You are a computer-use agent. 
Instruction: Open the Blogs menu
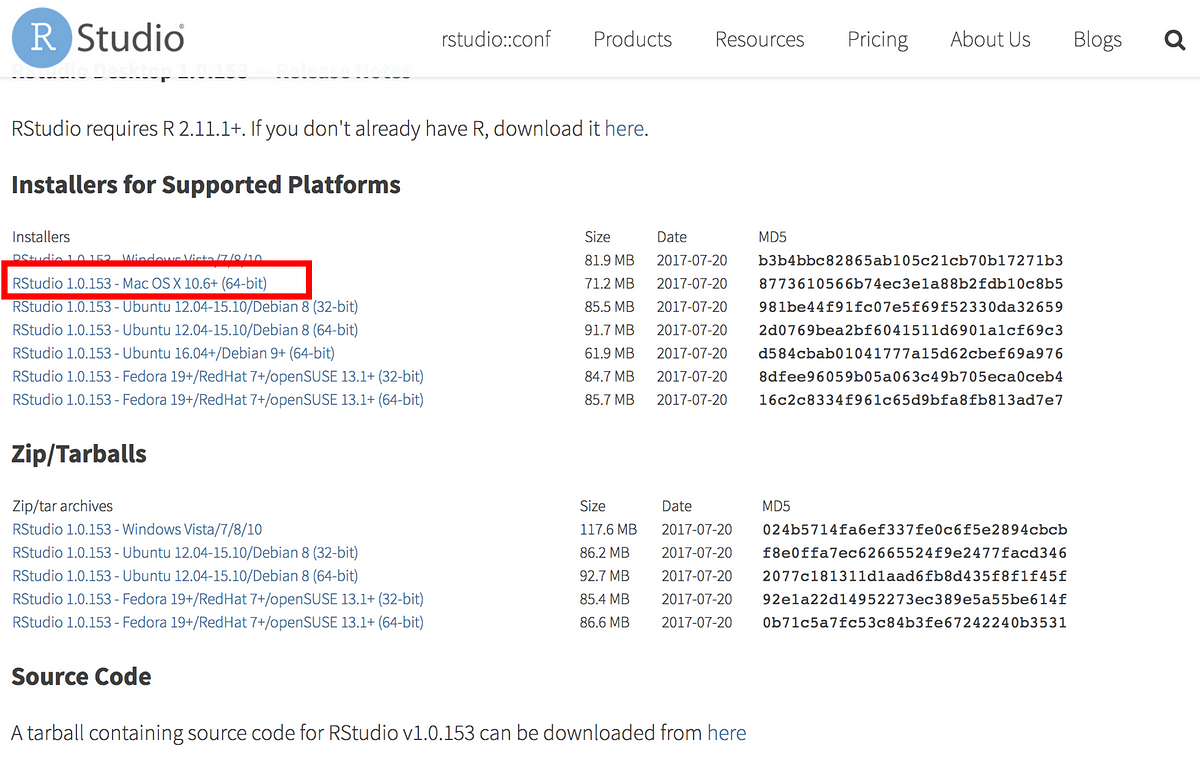click(x=1097, y=39)
